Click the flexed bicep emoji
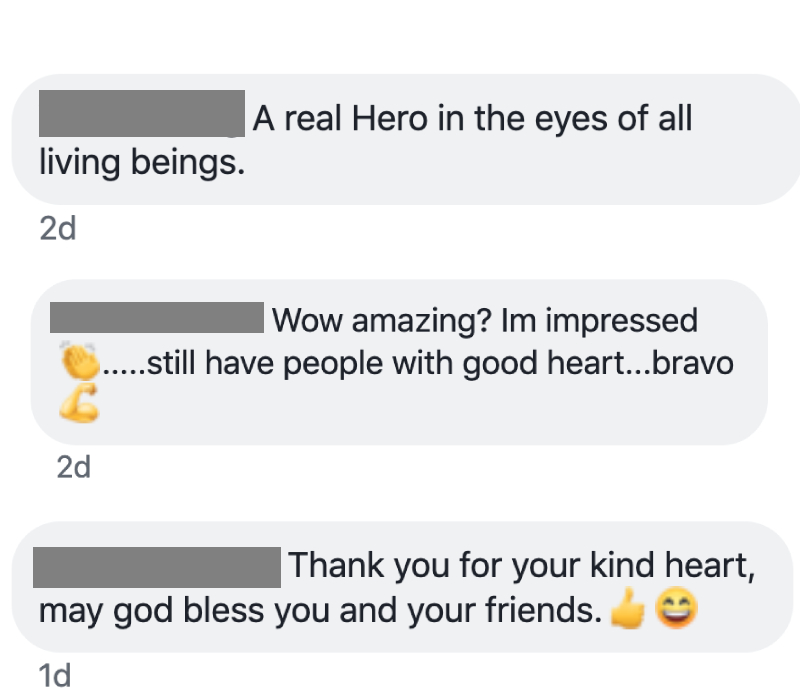This screenshot has height=700, width=800. pyautogui.click(x=80, y=405)
